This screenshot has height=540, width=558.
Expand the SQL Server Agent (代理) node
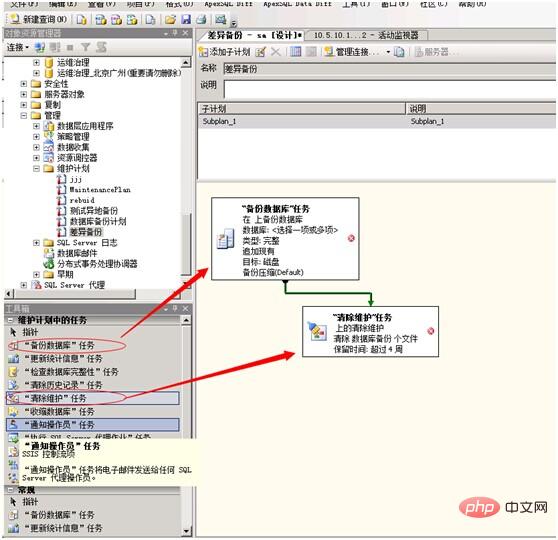coord(23,285)
